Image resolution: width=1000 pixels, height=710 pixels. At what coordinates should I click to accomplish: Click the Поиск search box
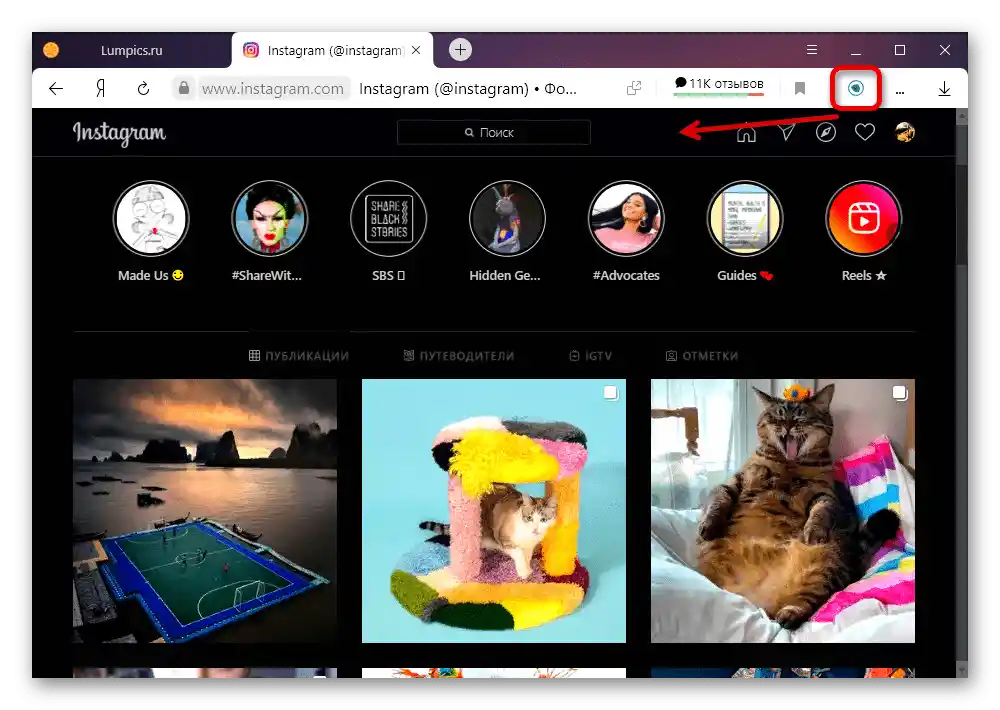click(494, 133)
